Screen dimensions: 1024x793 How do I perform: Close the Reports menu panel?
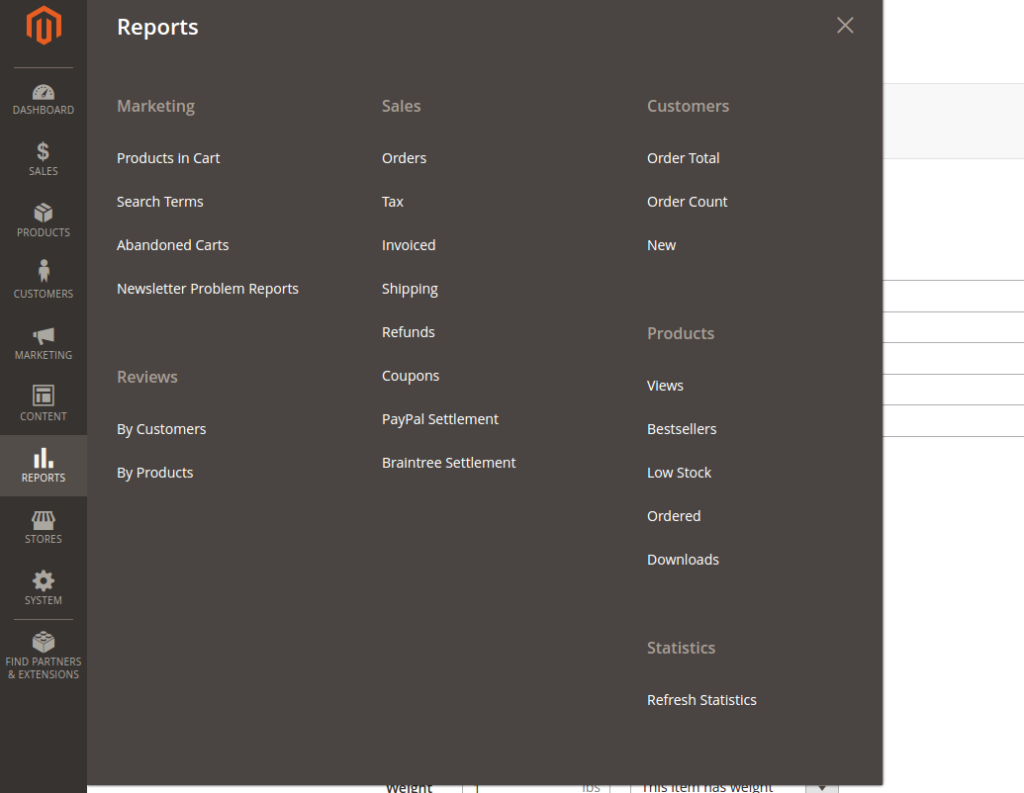coord(845,25)
